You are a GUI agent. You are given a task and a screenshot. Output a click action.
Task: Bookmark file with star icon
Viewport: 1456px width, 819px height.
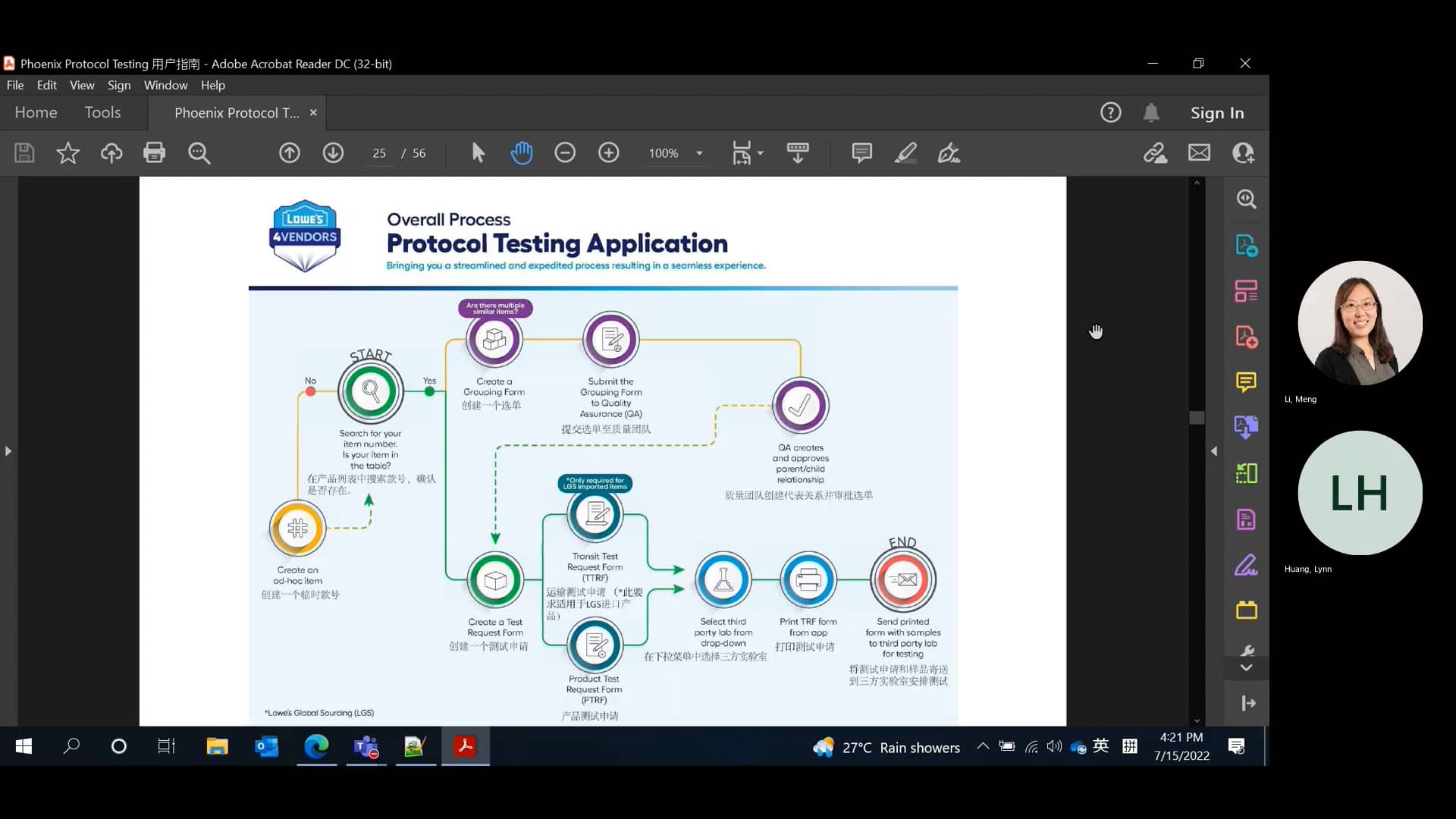tap(67, 153)
